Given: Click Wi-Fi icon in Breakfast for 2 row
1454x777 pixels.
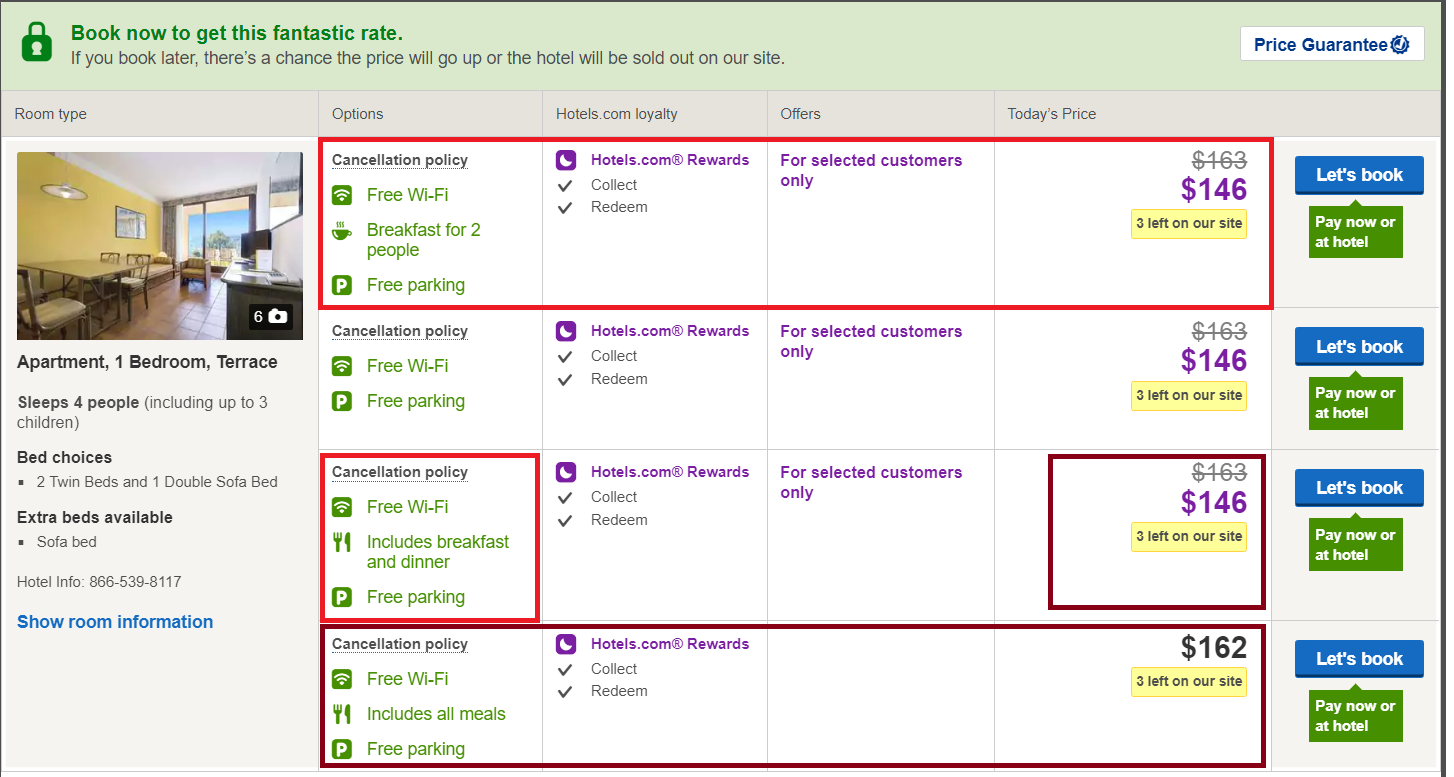Looking at the screenshot, I should [x=342, y=195].
